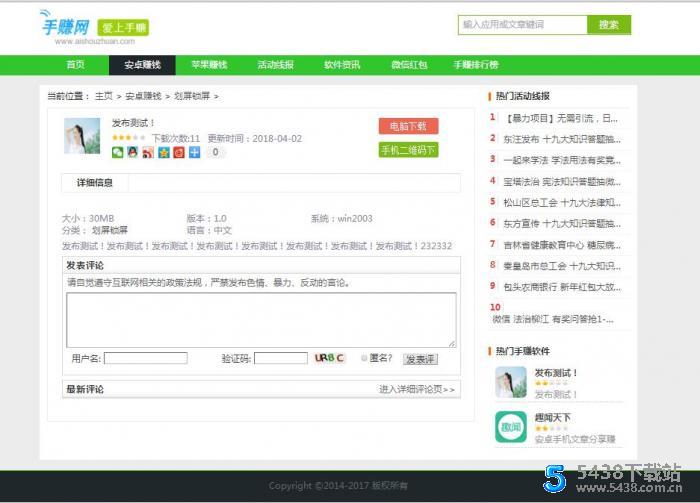Image resolution: width=700 pixels, height=503 pixels.
Task: Tick the 匿名 anonymous checkbox
Action: (x=365, y=358)
